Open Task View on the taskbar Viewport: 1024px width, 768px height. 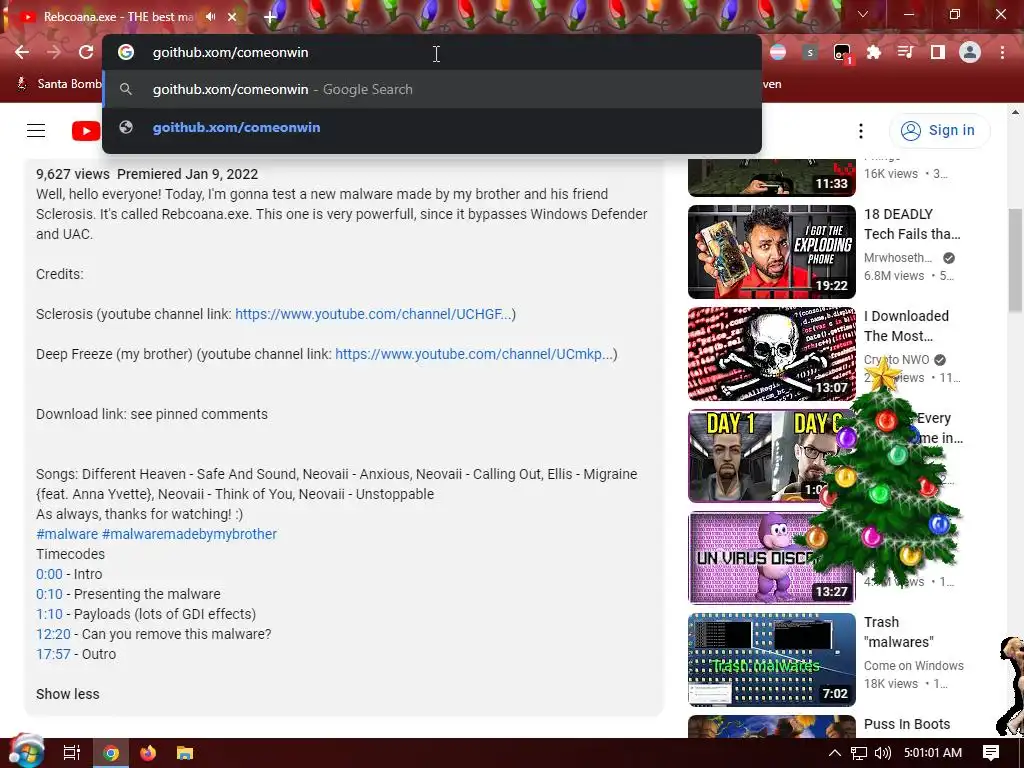click(72, 753)
